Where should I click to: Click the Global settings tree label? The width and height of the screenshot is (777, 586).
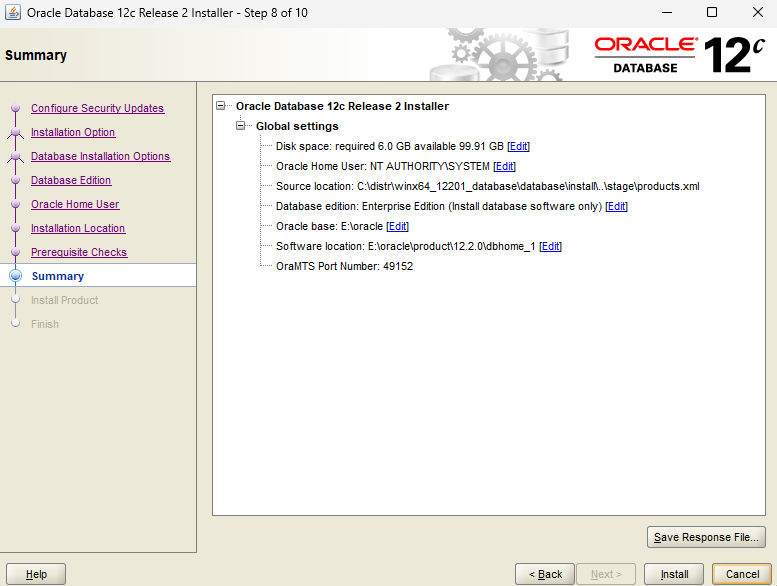pos(297,126)
